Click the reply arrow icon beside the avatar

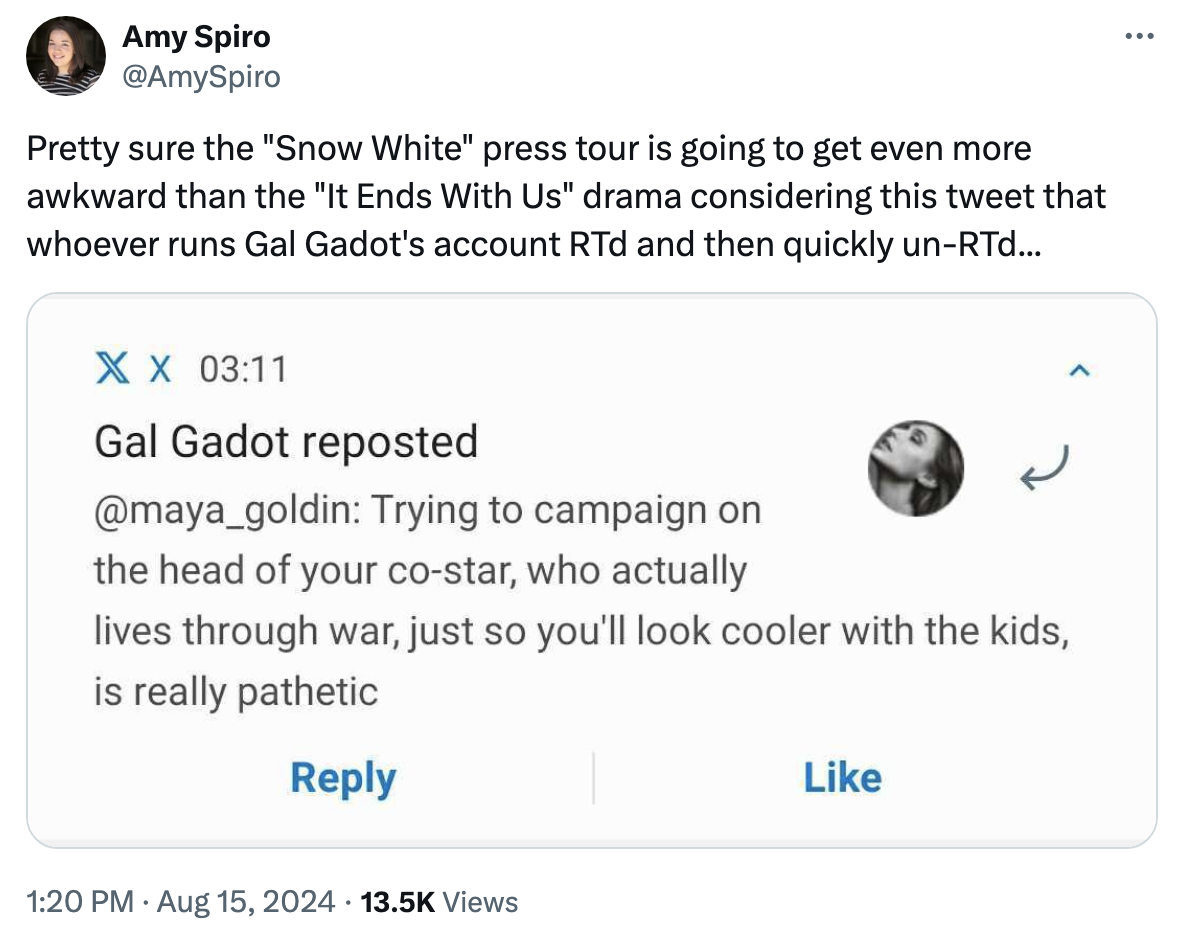click(1044, 468)
